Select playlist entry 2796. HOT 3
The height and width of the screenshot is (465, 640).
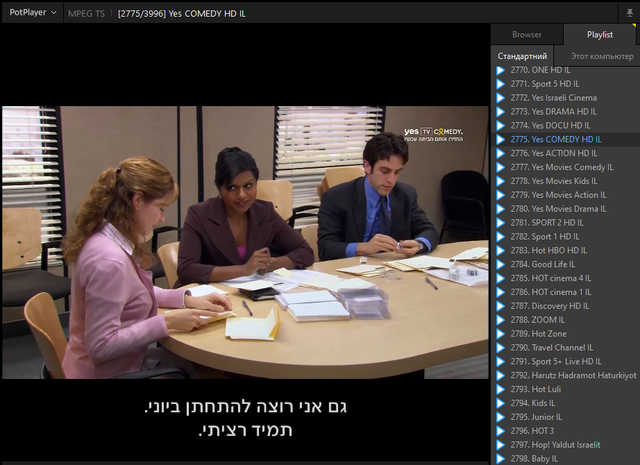coord(566,431)
